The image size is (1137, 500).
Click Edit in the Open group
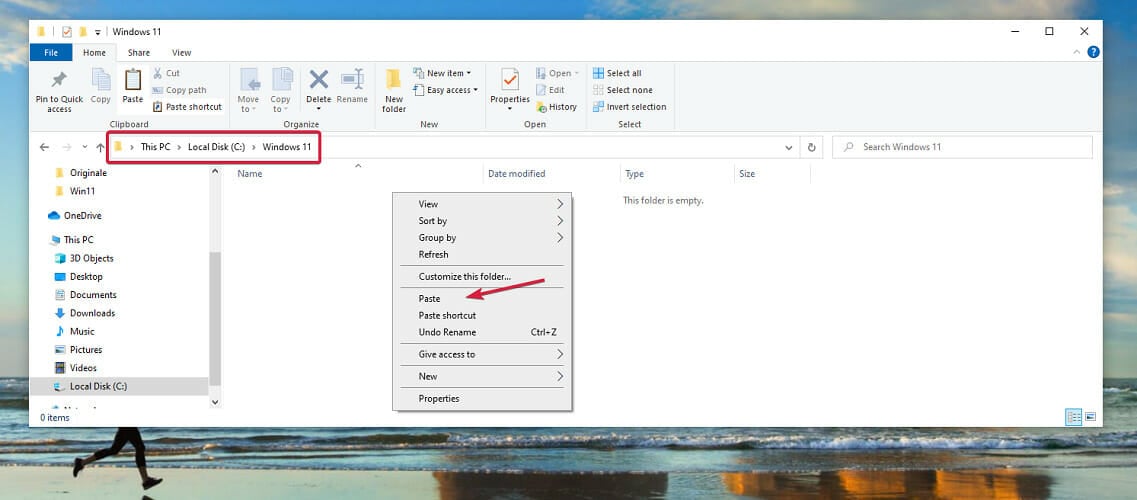(550, 90)
